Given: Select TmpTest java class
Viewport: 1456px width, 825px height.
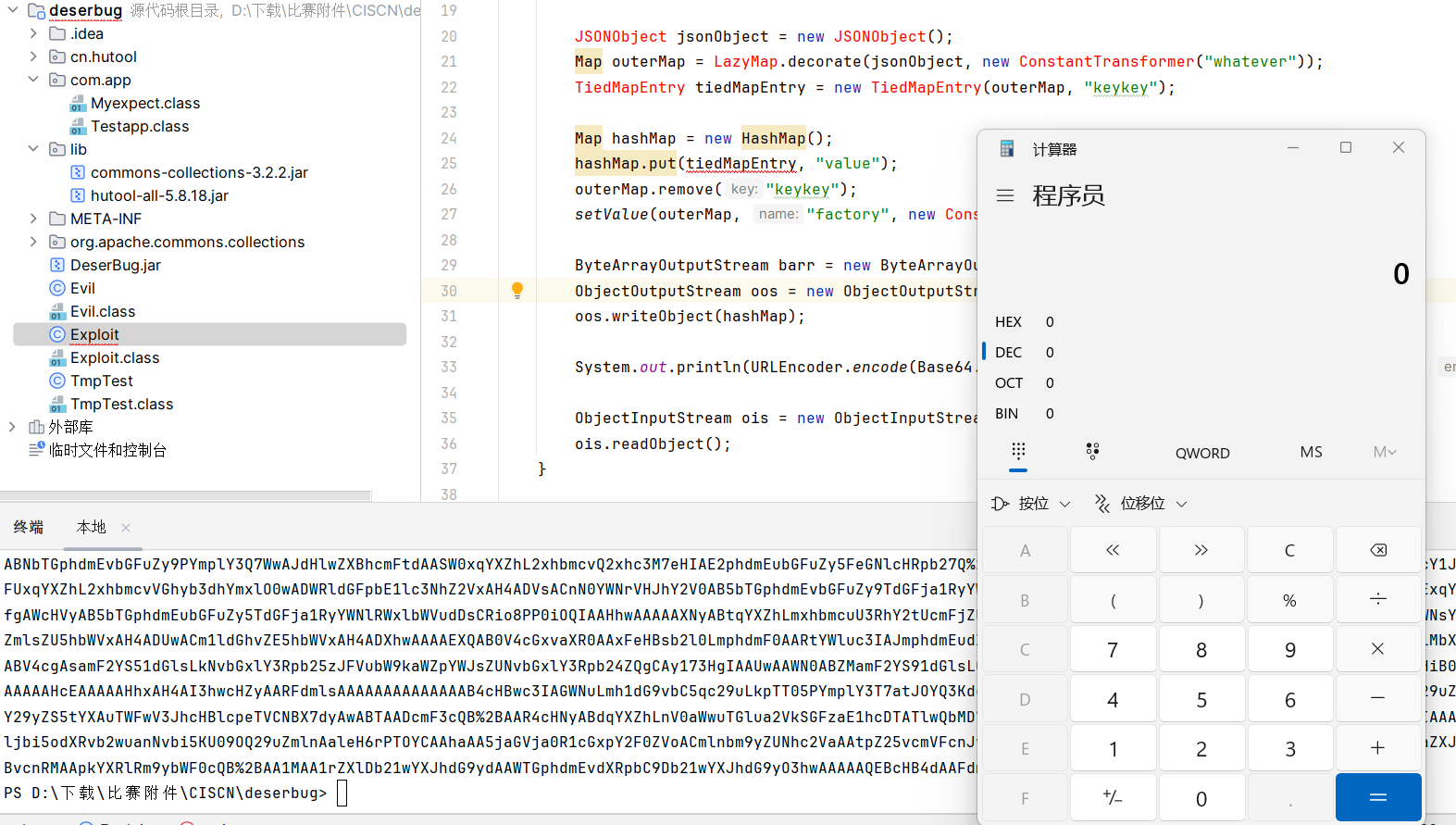Looking at the screenshot, I should click(x=102, y=381).
